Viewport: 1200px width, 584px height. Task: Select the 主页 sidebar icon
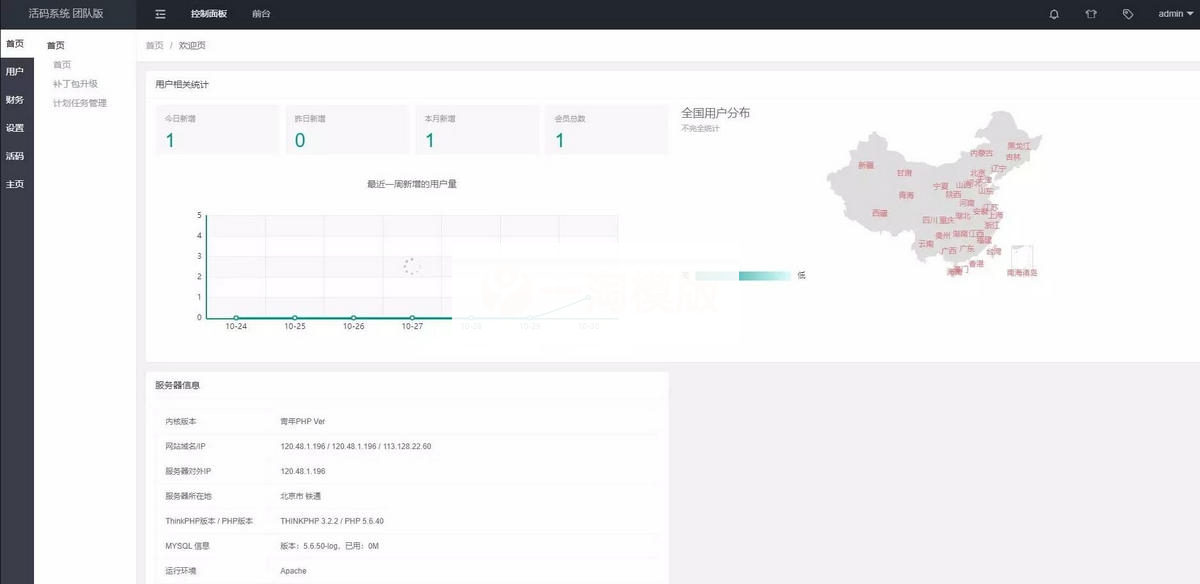point(14,183)
